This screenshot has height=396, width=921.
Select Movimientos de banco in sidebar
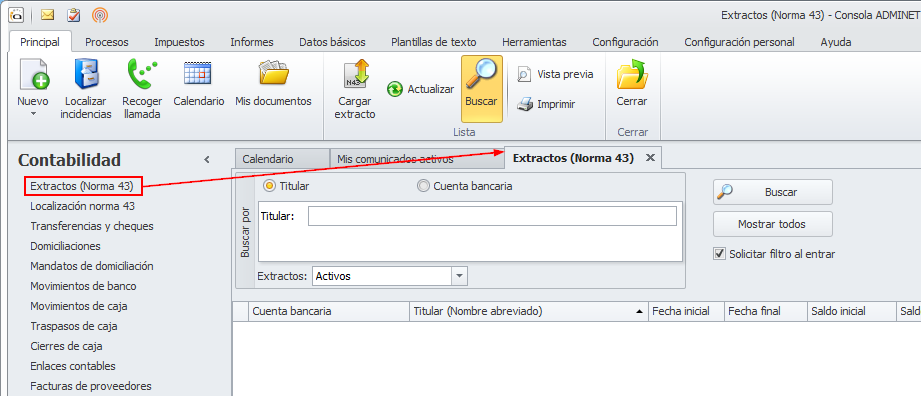tap(83, 286)
